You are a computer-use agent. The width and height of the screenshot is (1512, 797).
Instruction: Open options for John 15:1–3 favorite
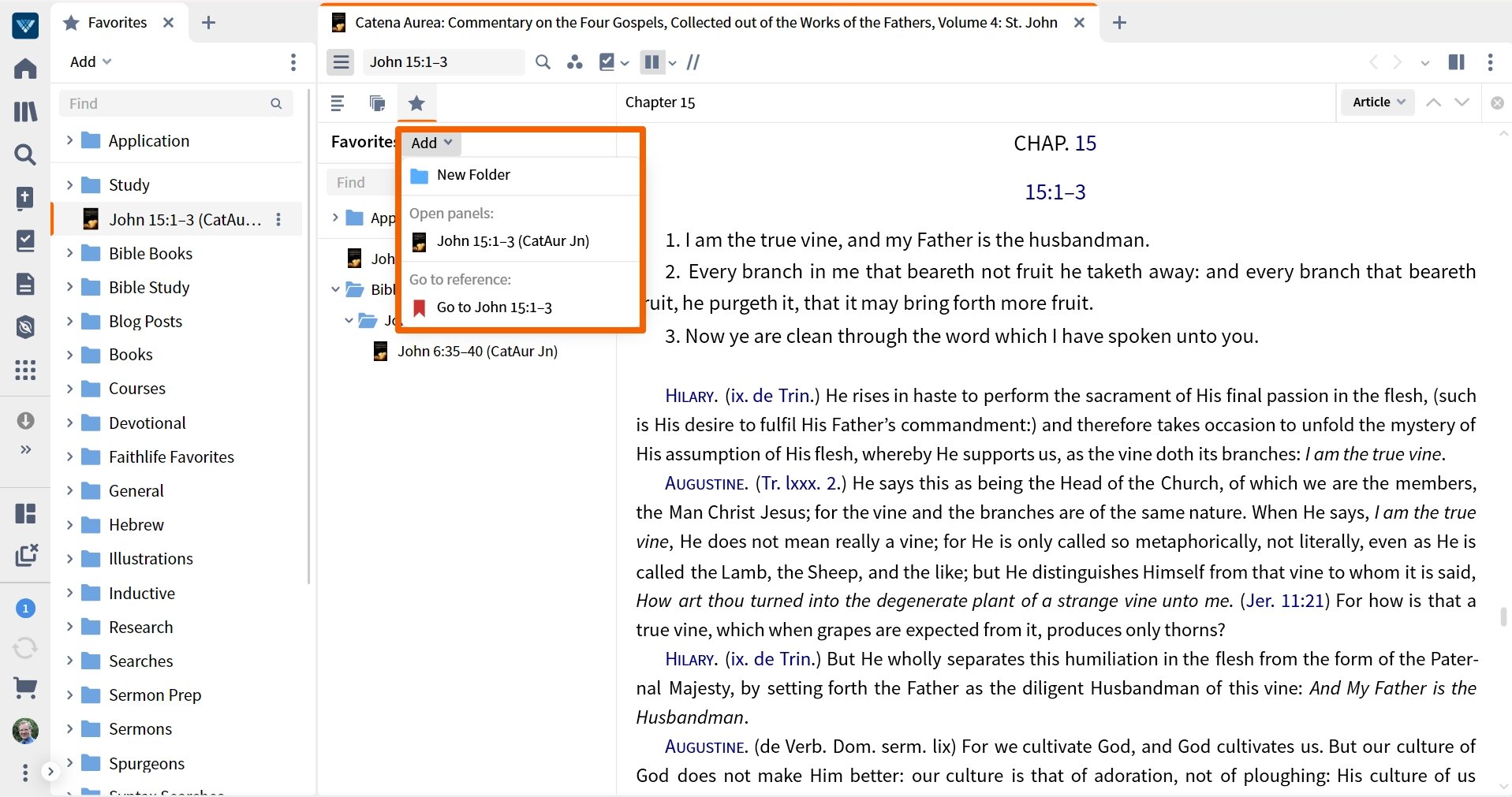click(x=278, y=219)
